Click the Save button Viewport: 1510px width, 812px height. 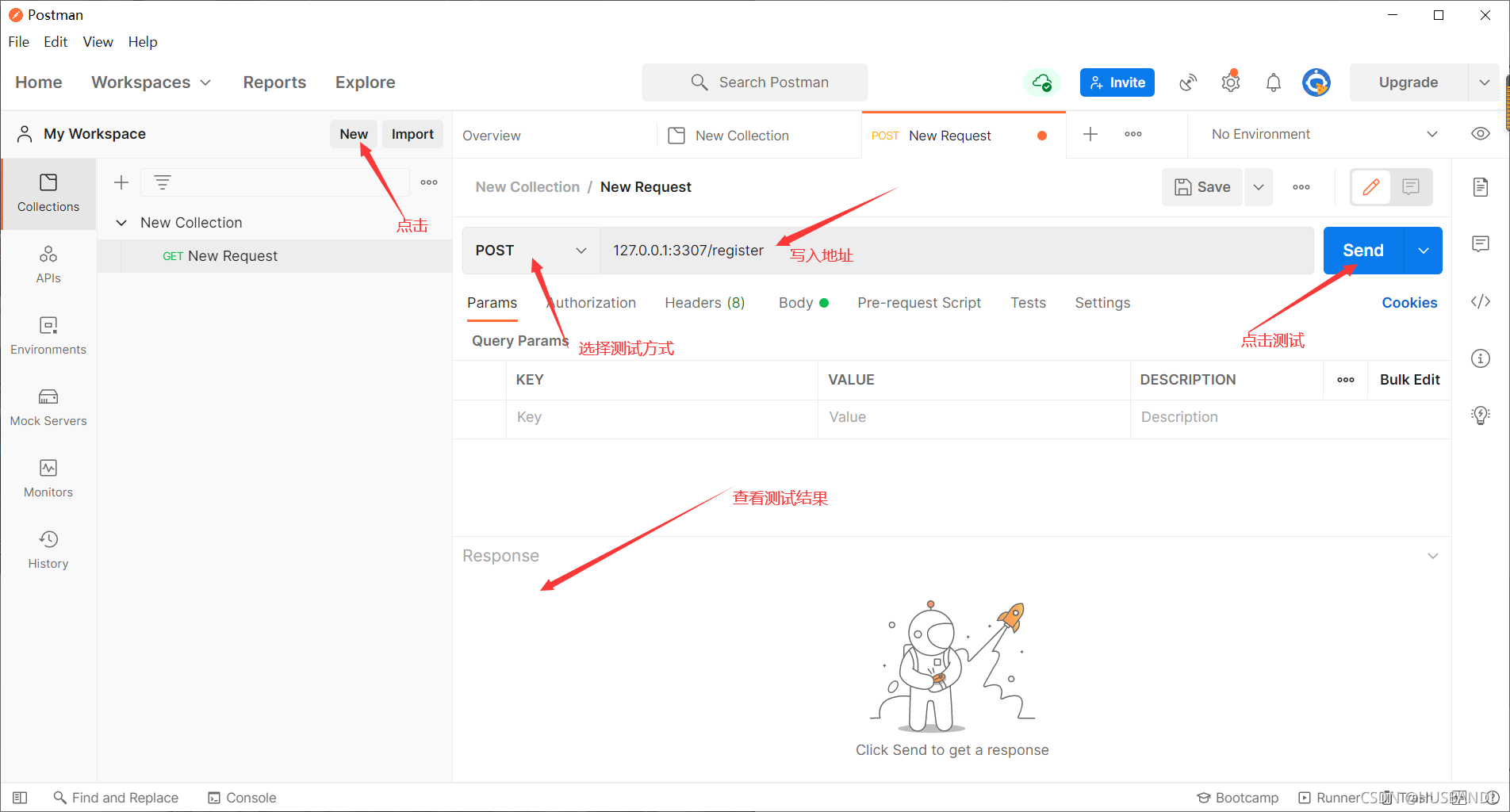1202,187
